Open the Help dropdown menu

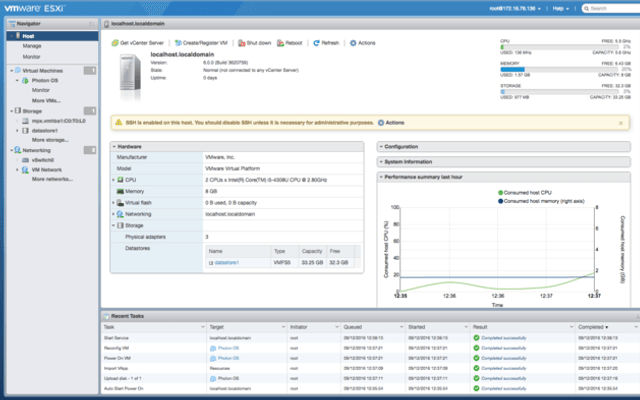click(560, 8)
